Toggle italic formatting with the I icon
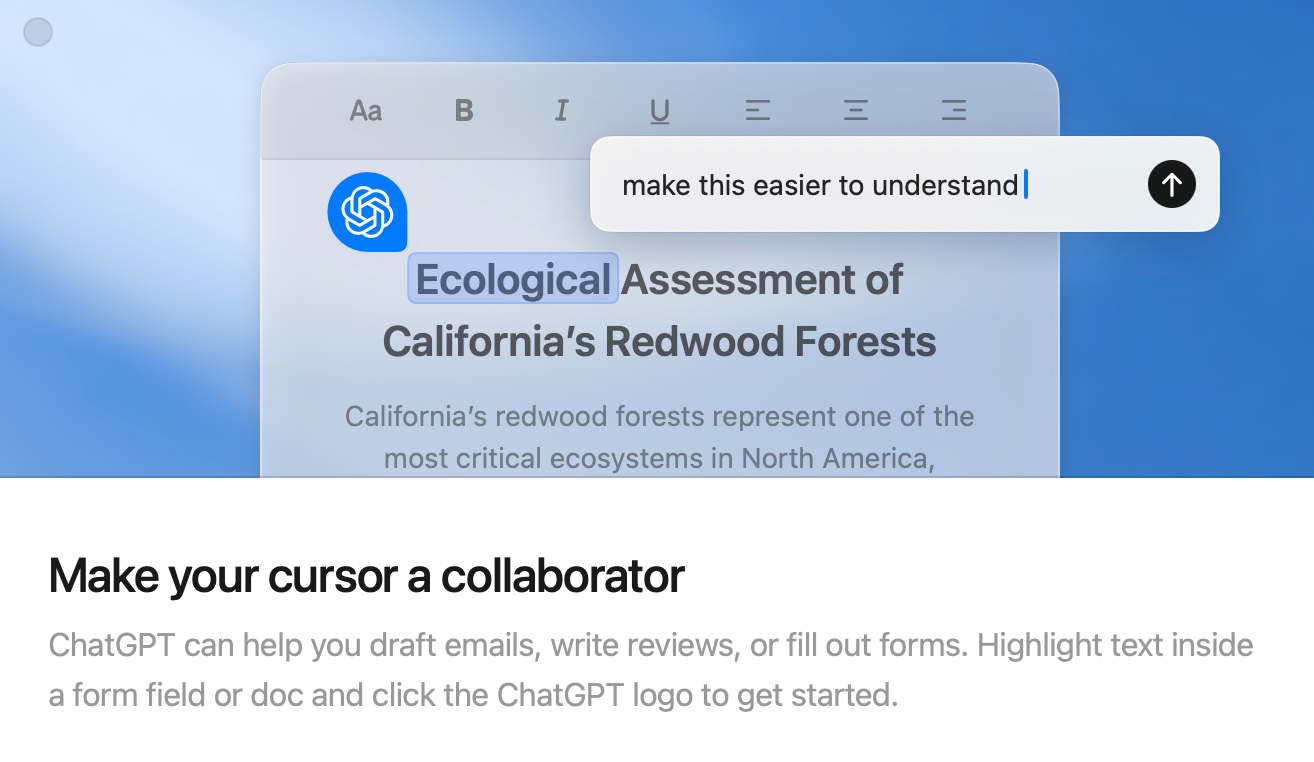The width and height of the screenshot is (1314, 762). tap(562, 110)
